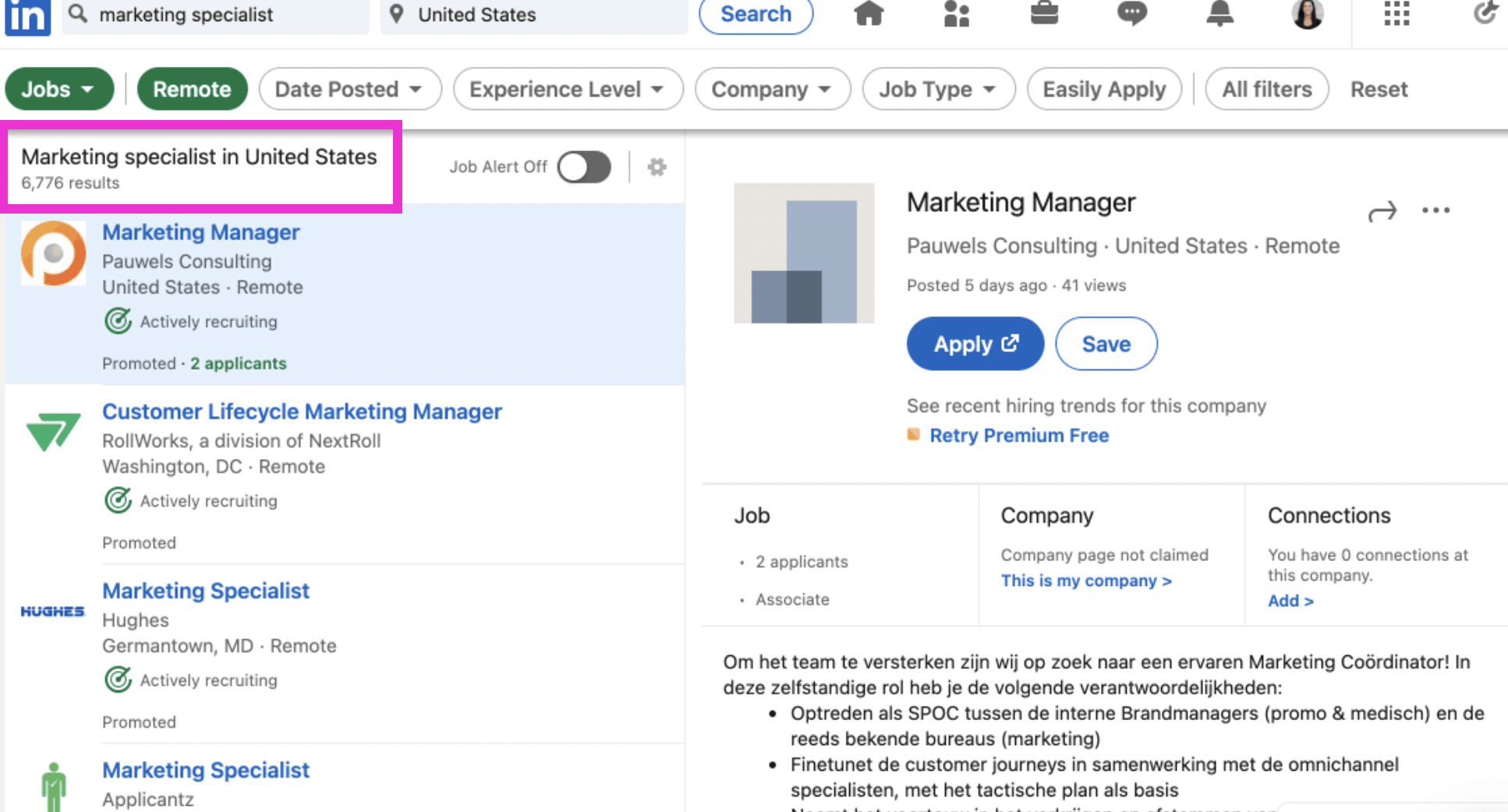Viewport: 1508px width, 812px height.
Task: Open Applicantz Marketing Specialist listing
Action: click(x=206, y=770)
